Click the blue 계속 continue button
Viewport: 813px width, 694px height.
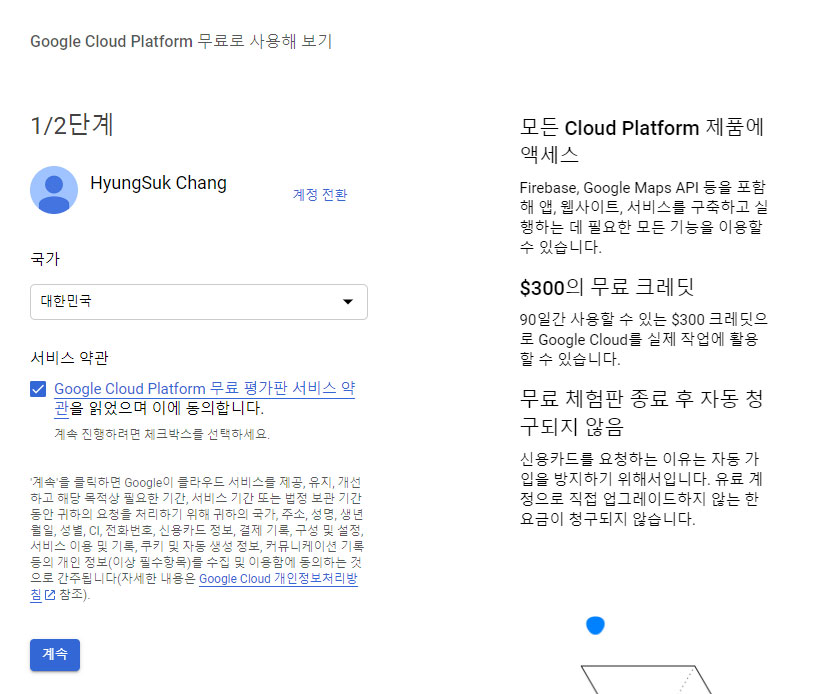(55, 655)
